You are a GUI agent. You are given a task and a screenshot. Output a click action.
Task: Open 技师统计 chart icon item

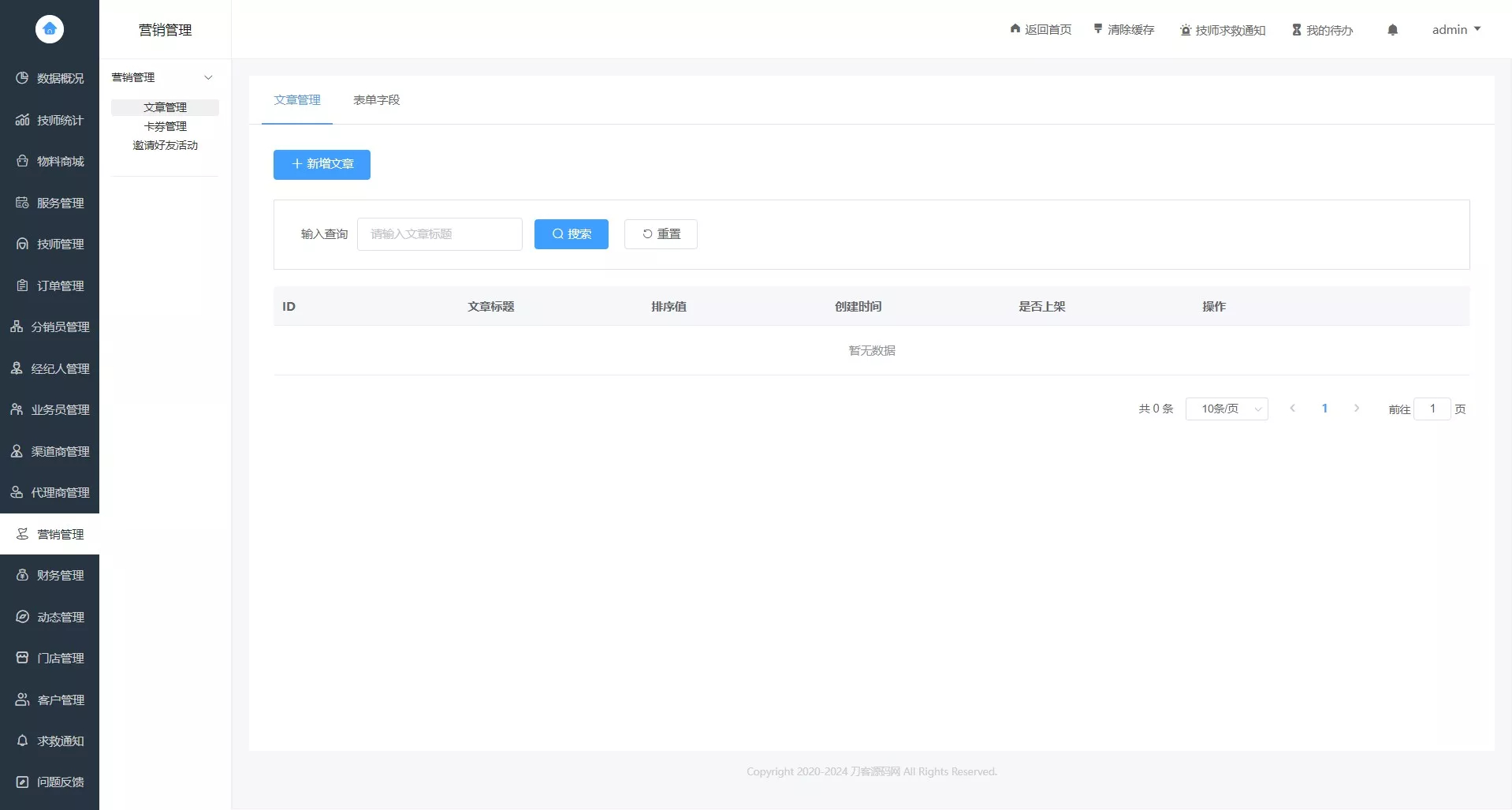(x=50, y=120)
